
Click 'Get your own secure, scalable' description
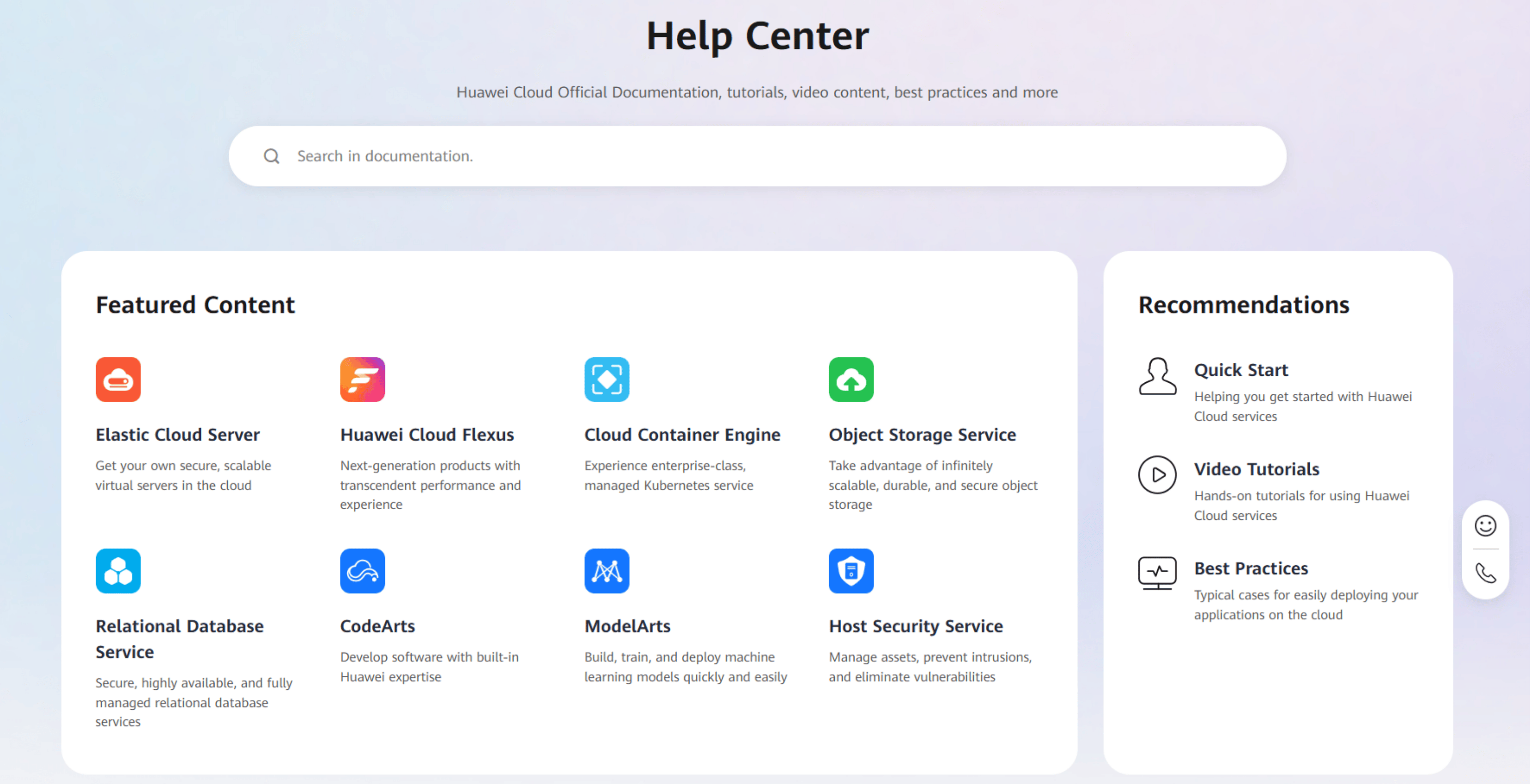(x=183, y=475)
